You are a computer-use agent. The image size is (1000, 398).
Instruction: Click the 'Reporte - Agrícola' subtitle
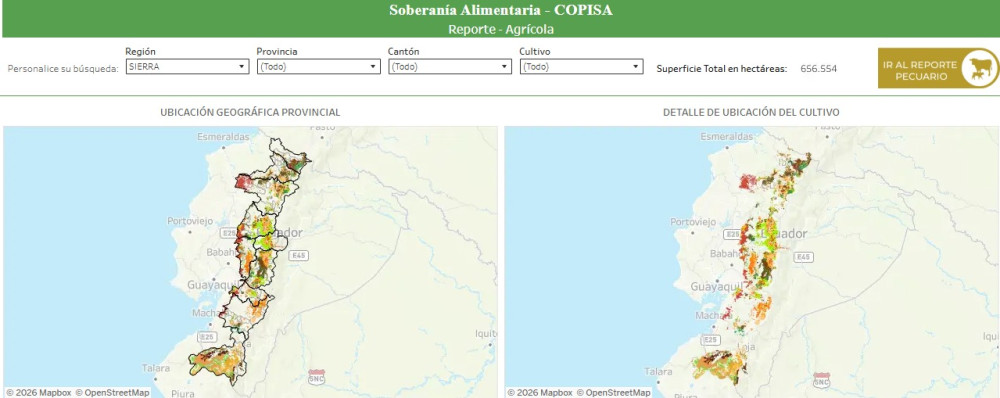click(x=501, y=29)
